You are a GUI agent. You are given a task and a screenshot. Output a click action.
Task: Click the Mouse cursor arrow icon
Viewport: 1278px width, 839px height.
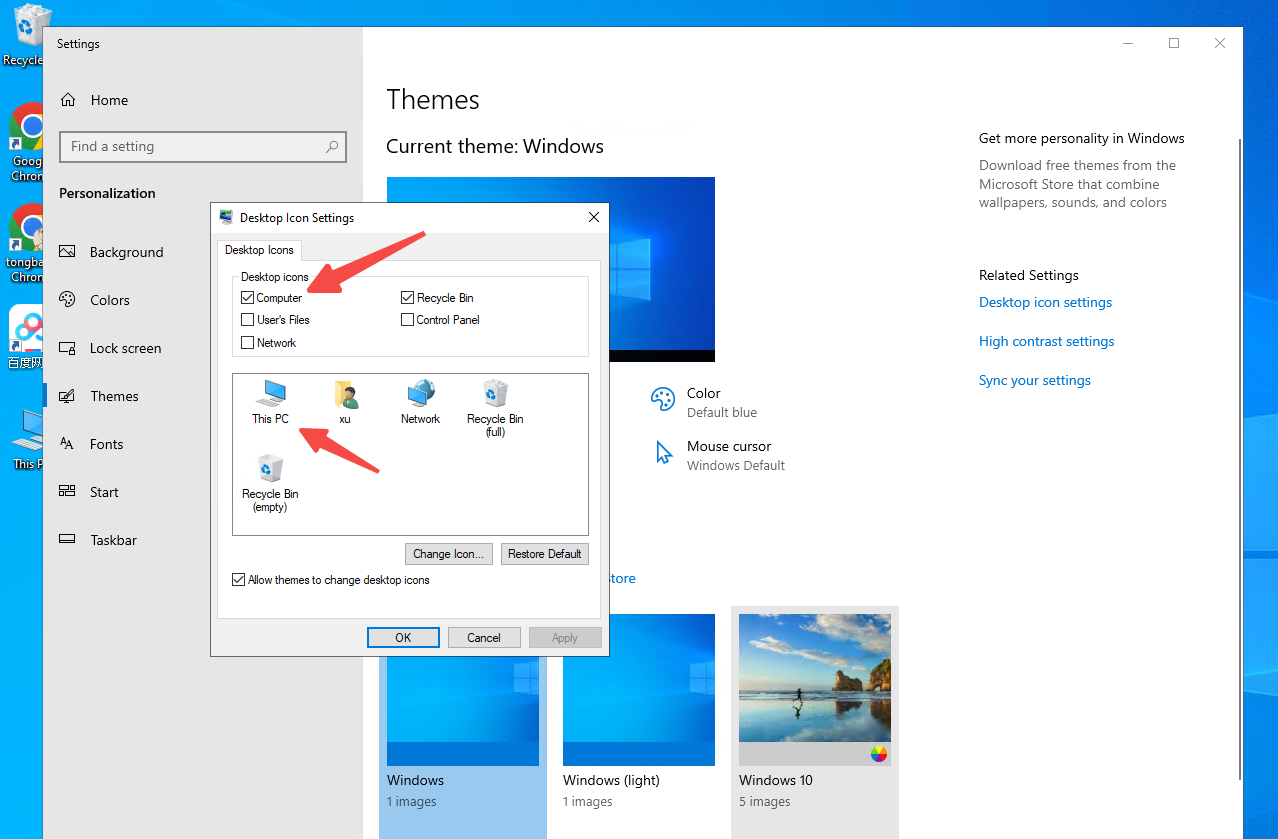(664, 452)
